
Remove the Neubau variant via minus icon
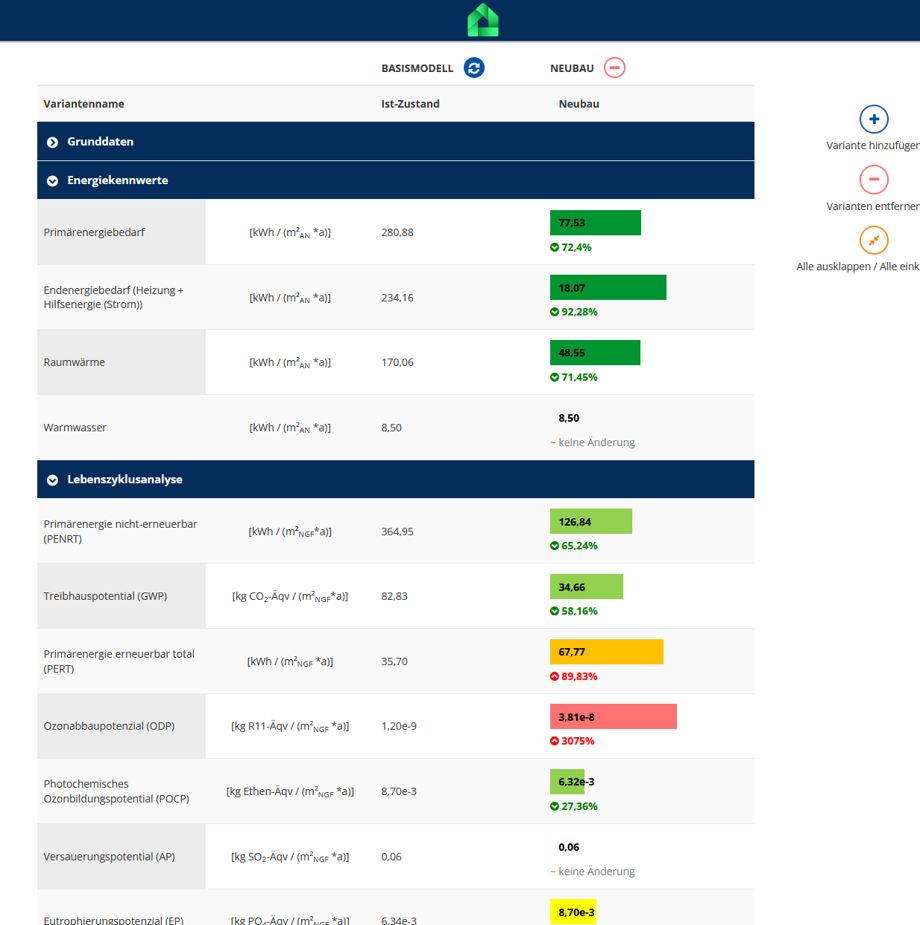pos(615,68)
